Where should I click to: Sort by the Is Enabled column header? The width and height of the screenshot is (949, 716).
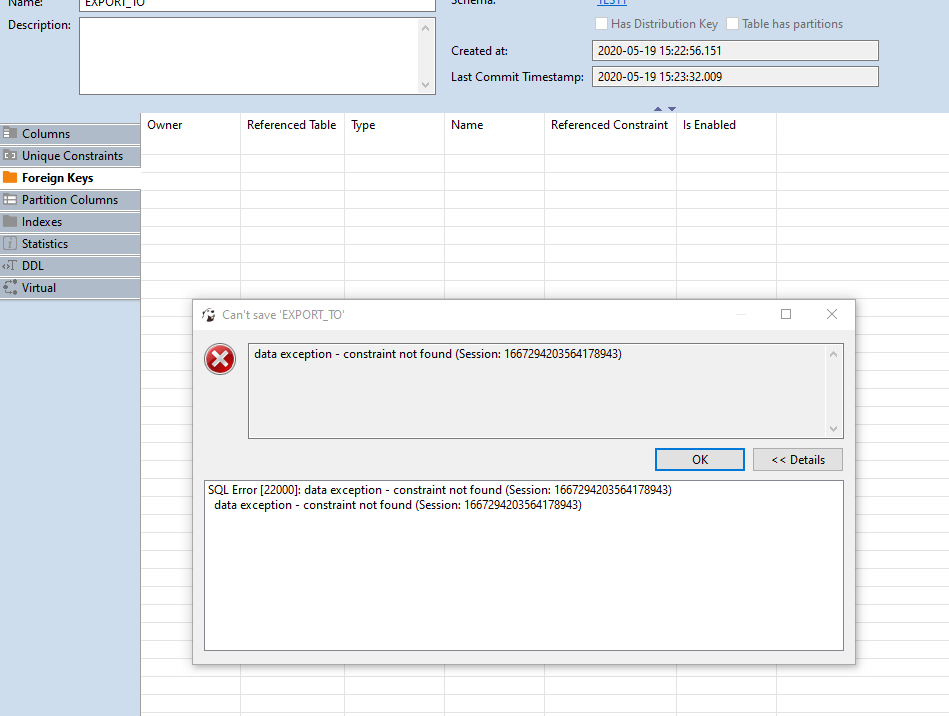point(726,125)
